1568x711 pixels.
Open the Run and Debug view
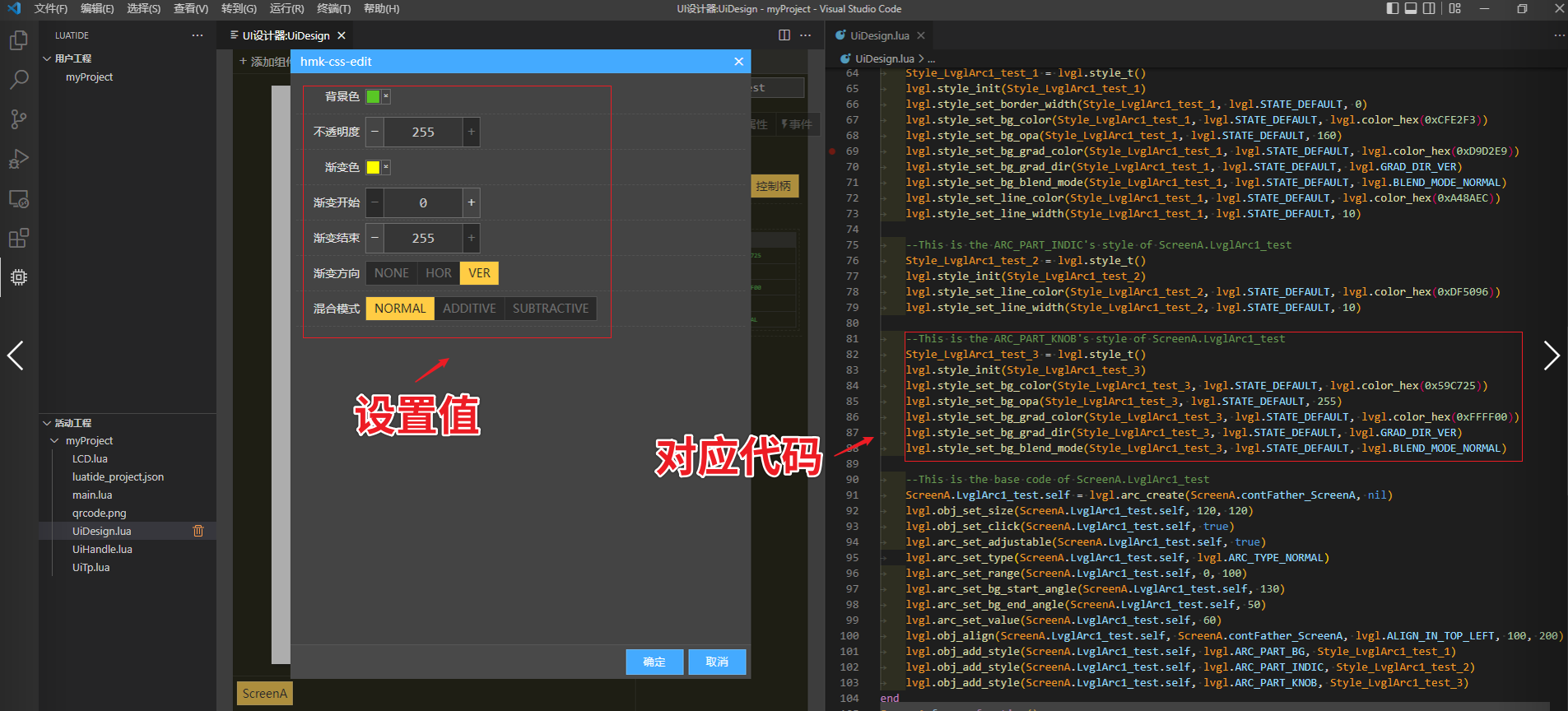point(18,159)
